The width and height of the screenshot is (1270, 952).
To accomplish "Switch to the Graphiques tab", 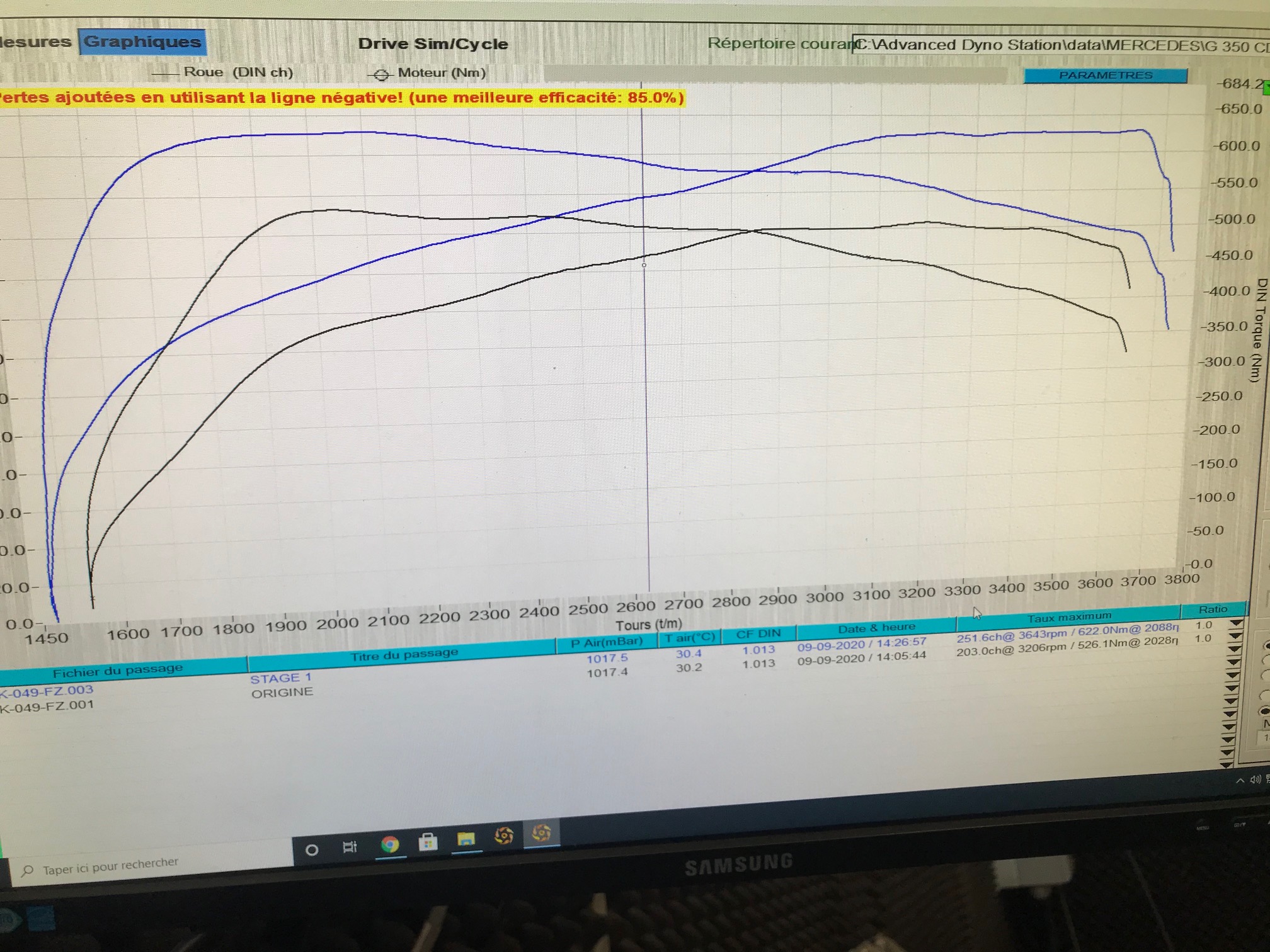I will pos(142,42).
